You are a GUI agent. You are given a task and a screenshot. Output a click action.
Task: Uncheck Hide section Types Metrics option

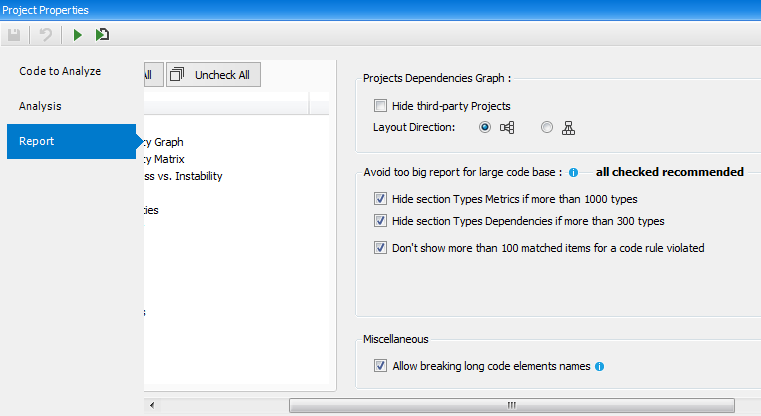tap(380, 199)
